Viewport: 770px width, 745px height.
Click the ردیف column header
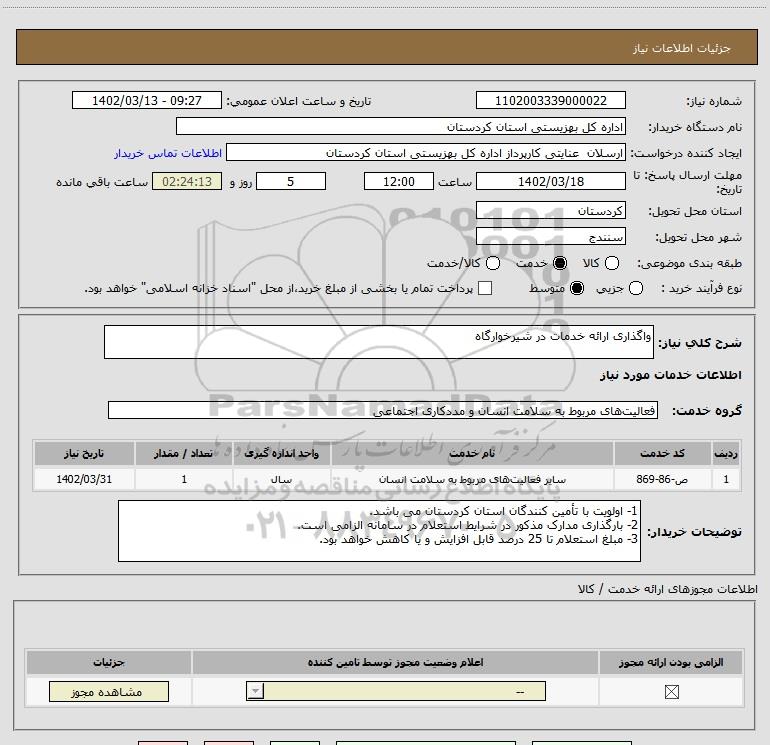click(x=726, y=453)
